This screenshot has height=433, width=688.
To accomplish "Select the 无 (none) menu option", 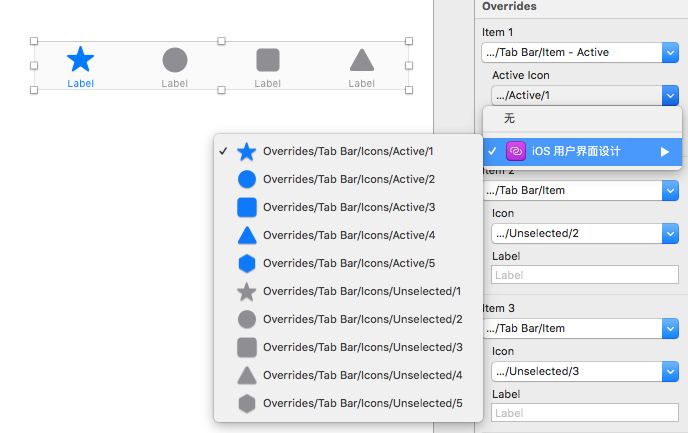I will [510, 119].
